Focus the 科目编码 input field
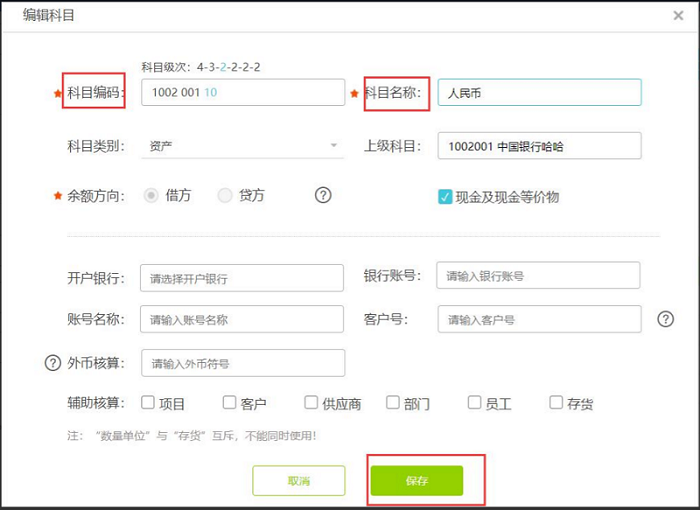The image size is (700, 510). click(243, 92)
